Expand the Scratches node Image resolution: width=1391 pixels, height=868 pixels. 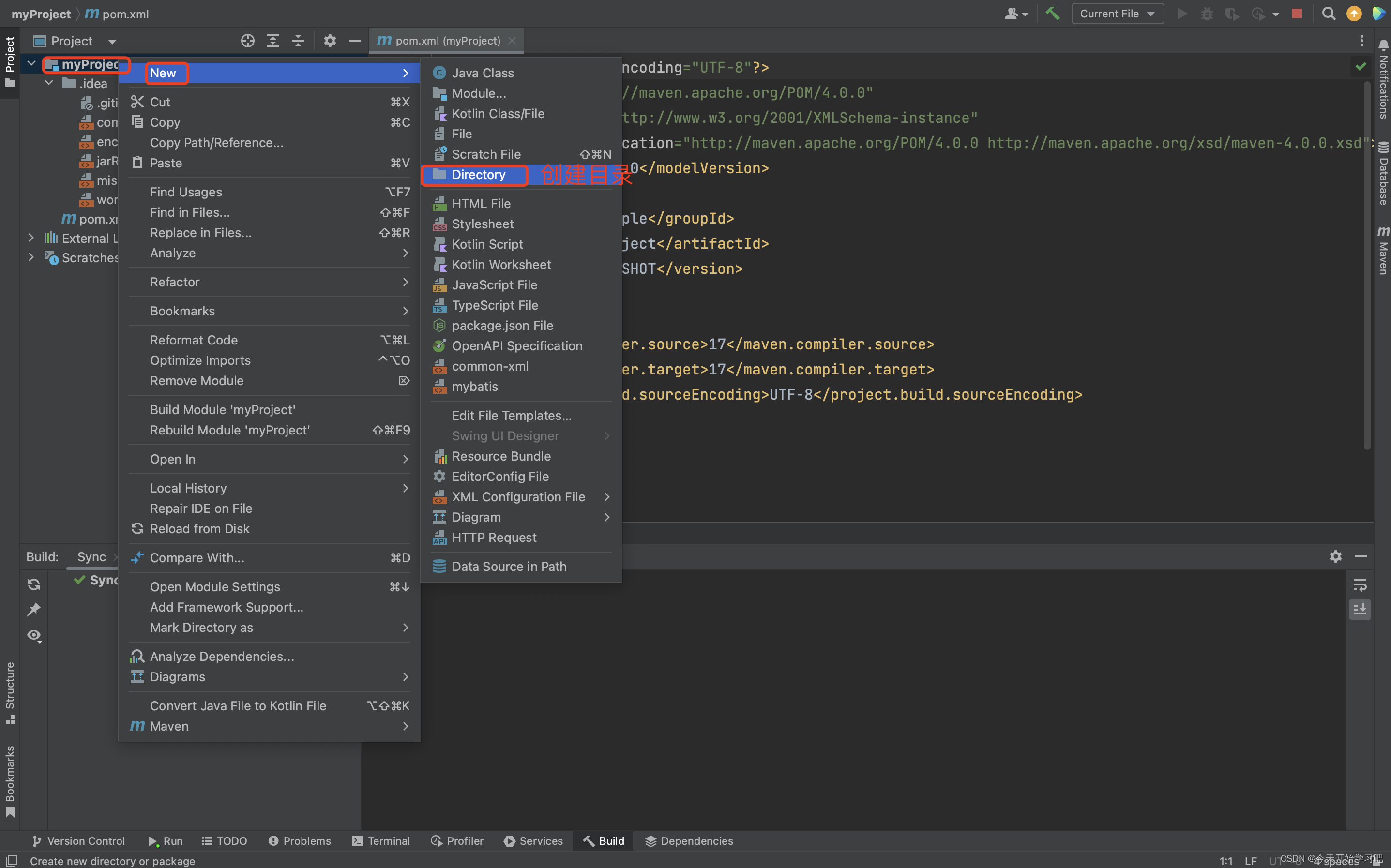pos(31,257)
